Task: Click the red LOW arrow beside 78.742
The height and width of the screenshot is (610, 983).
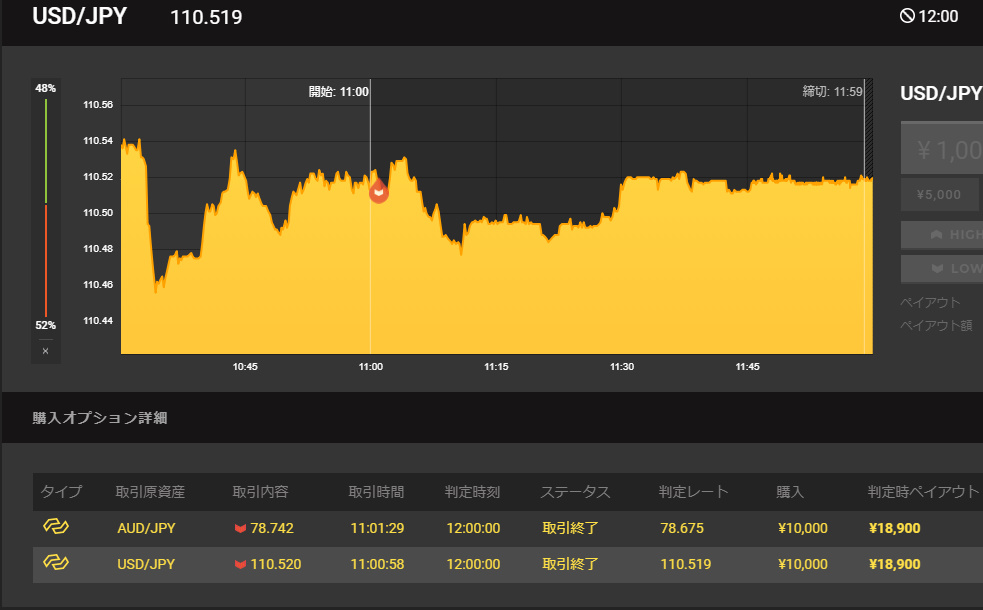Action: (240, 528)
